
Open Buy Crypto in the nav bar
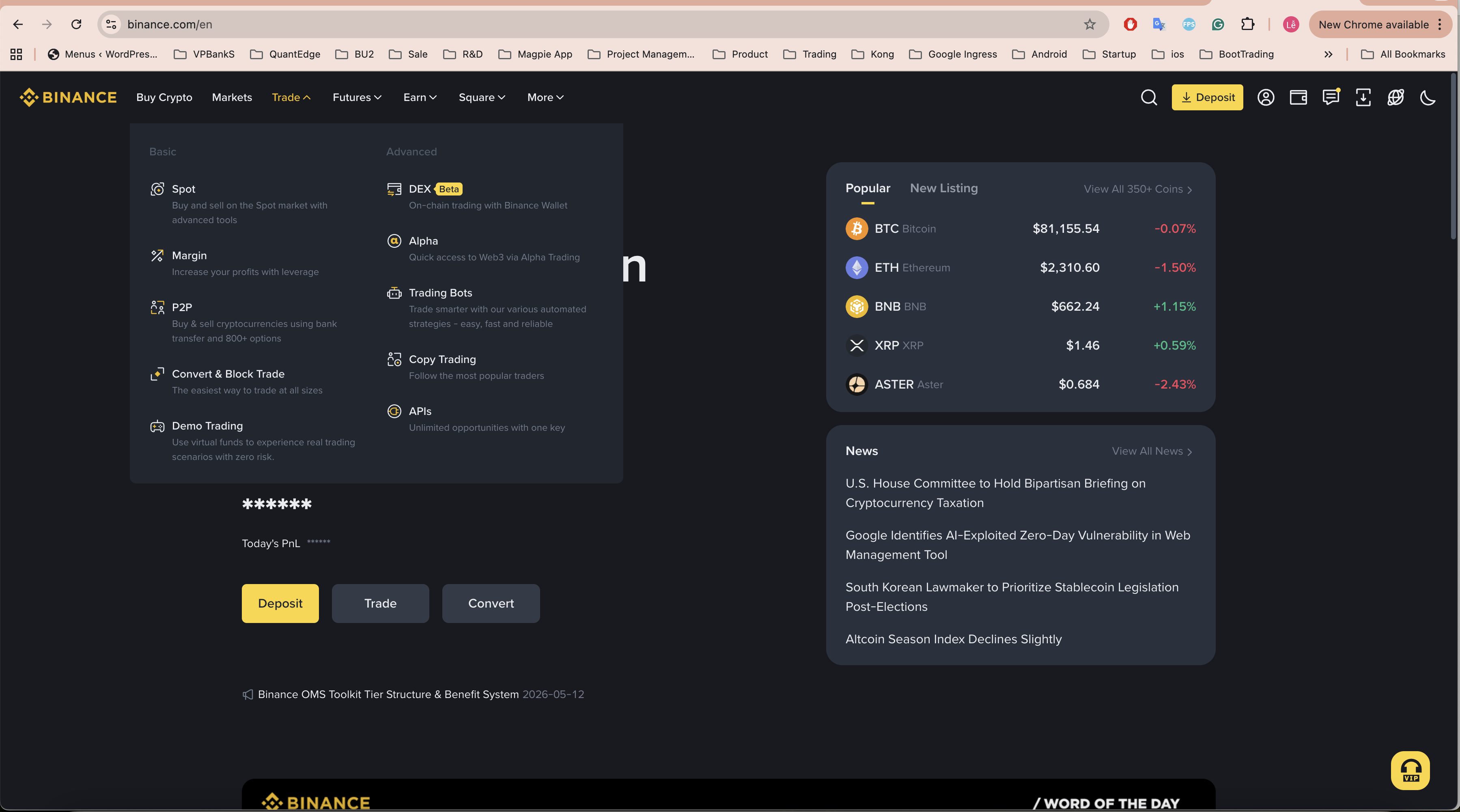pos(164,97)
